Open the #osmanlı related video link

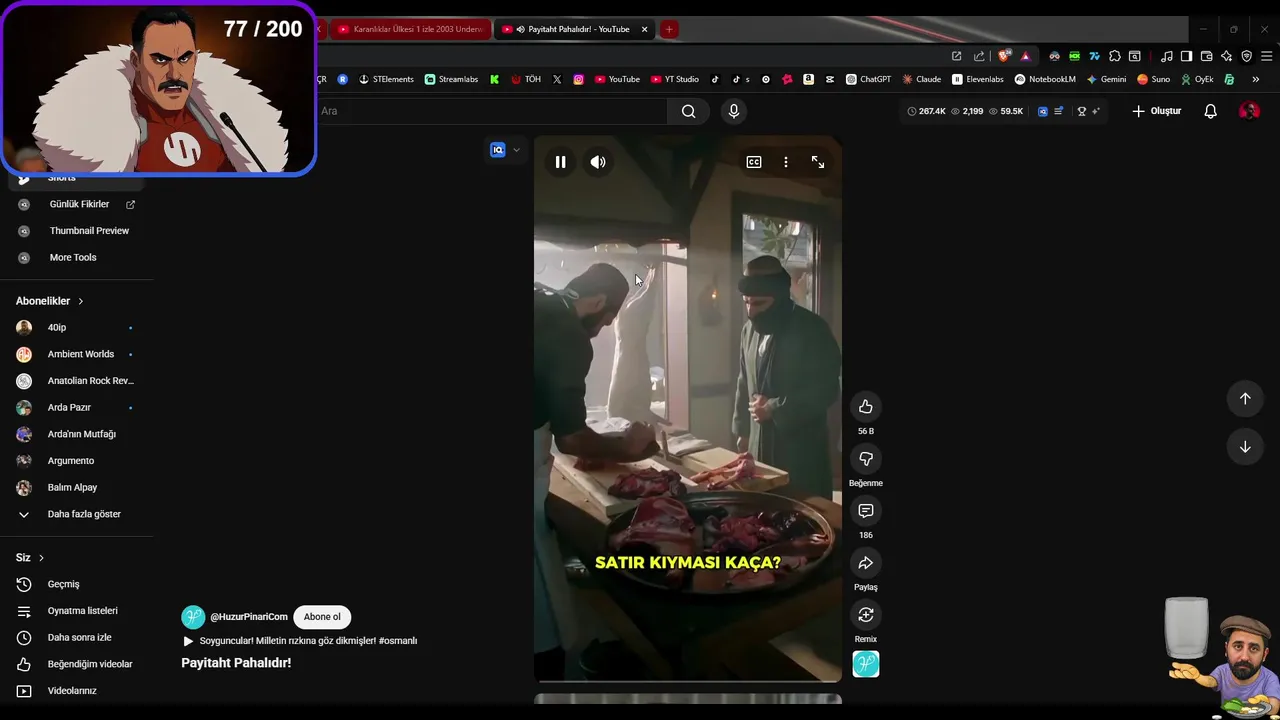click(300, 641)
